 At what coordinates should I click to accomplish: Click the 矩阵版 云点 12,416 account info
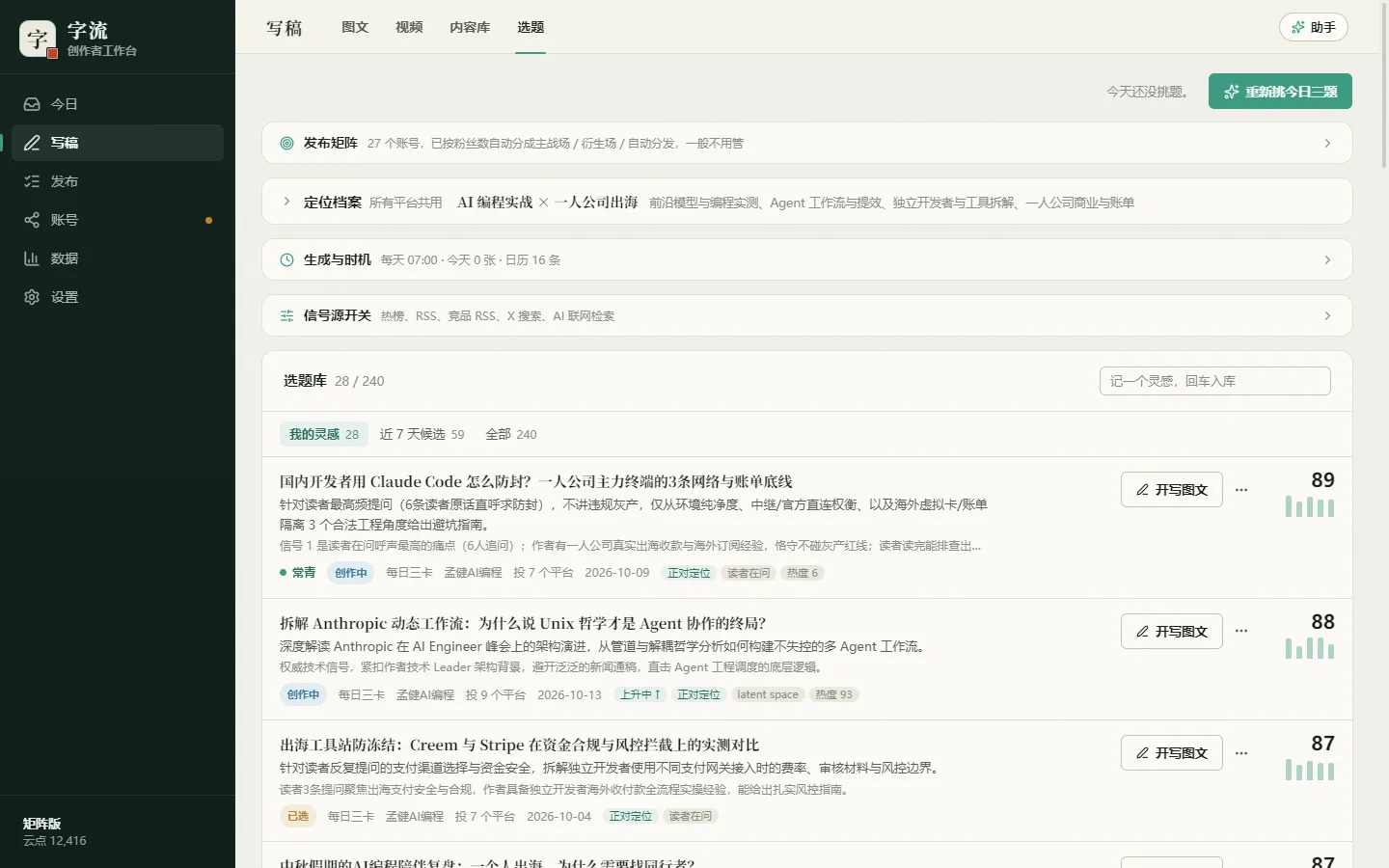[55, 831]
